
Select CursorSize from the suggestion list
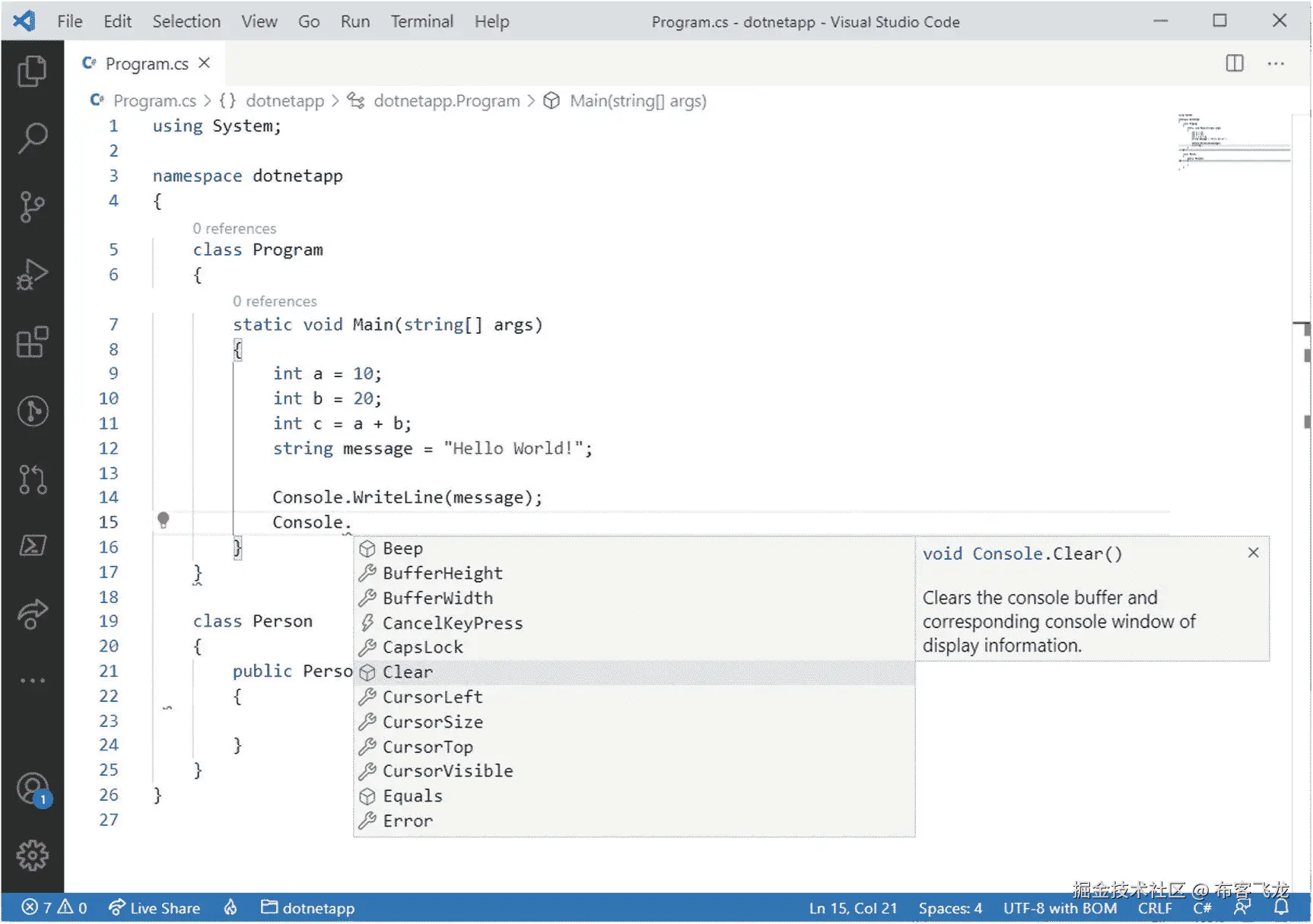[x=634, y=722]
